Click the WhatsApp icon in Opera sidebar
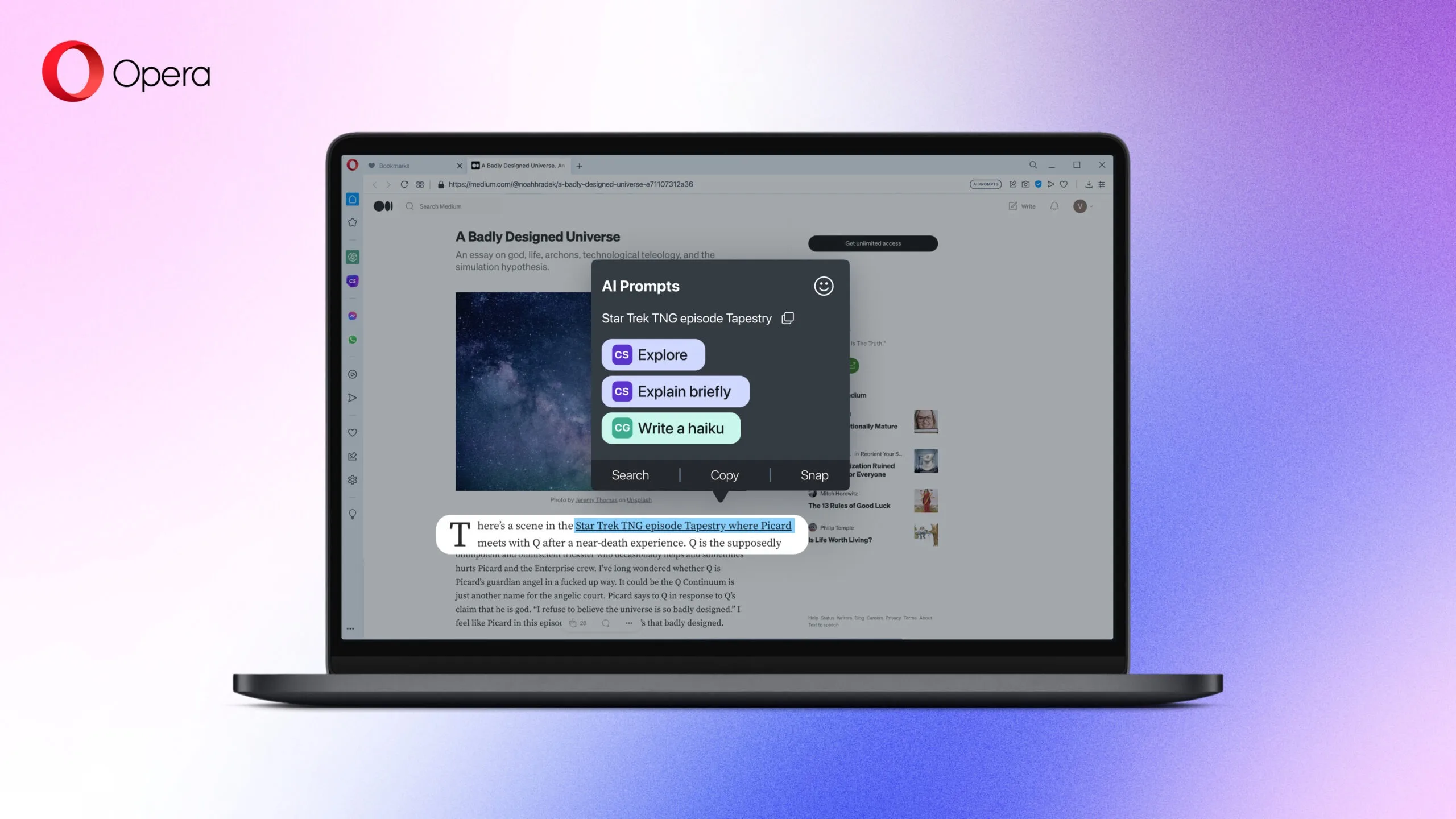Screen dimensions: 1456x819 (x=353, y=339)
